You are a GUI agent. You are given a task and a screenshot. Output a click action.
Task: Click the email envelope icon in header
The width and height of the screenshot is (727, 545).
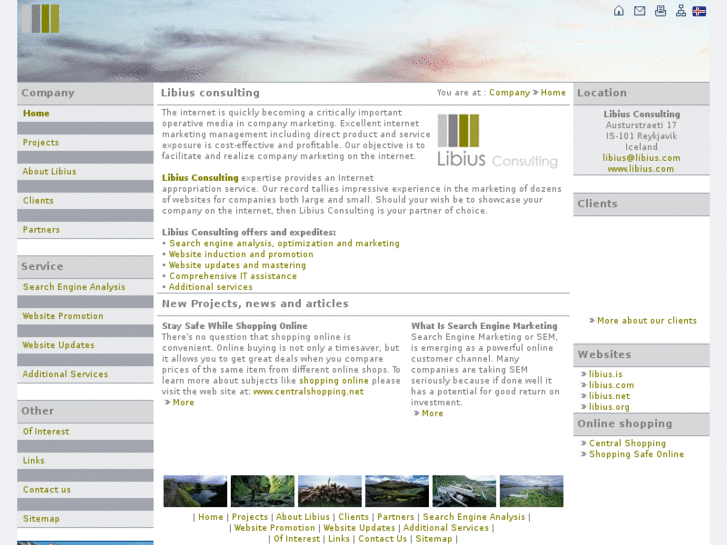point(639,11)
